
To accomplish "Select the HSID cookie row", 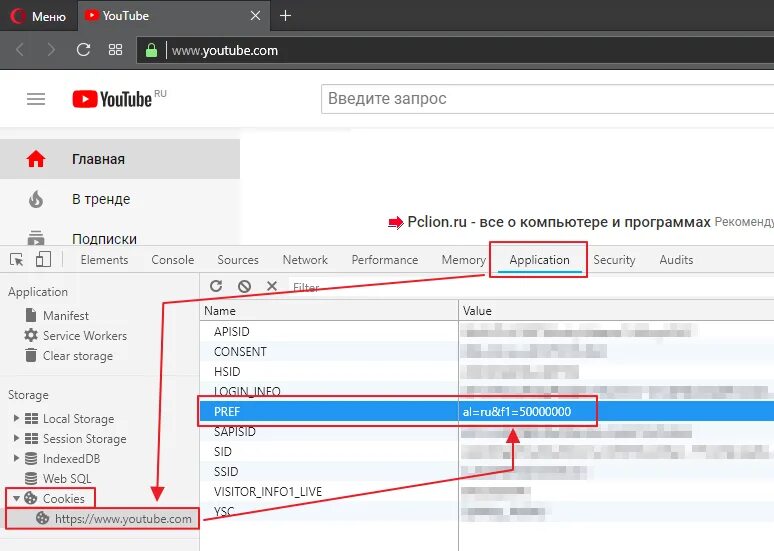I will [x=487, y=371].
